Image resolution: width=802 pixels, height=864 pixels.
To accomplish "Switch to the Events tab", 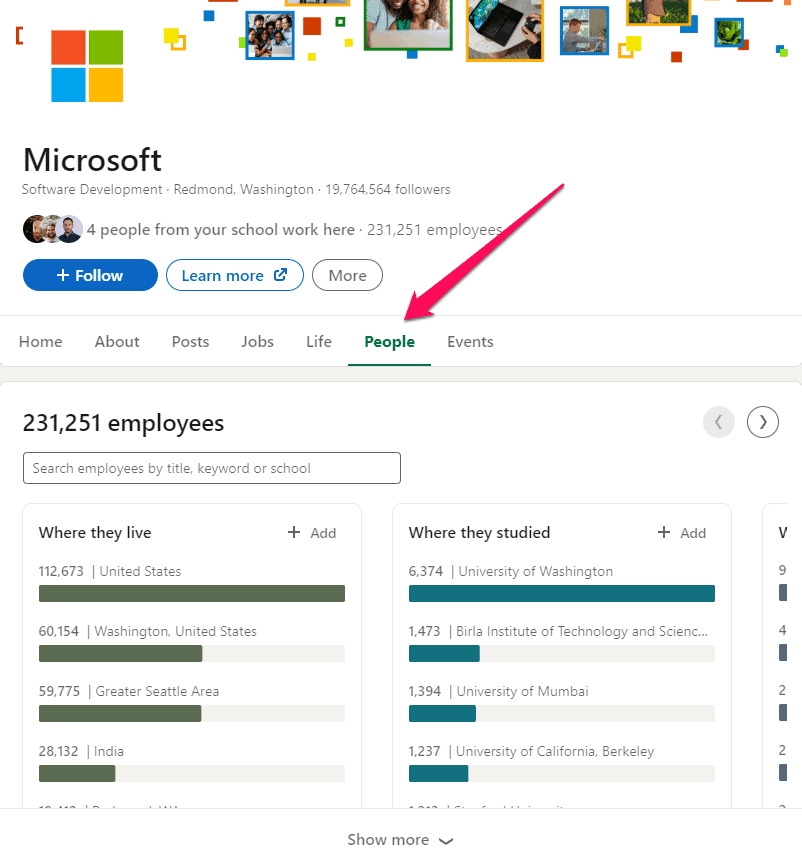I will [470, 342].
